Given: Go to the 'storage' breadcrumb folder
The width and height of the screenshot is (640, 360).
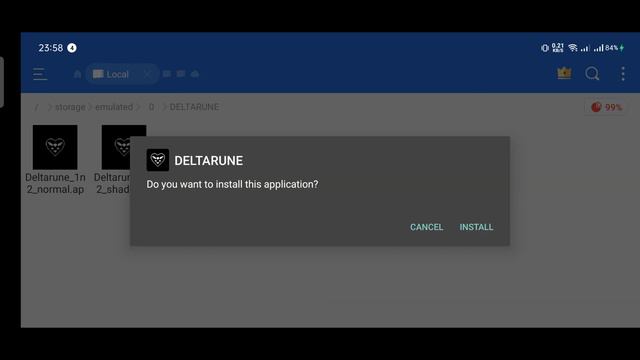Looking at the screenshot, I should point(70,107).
